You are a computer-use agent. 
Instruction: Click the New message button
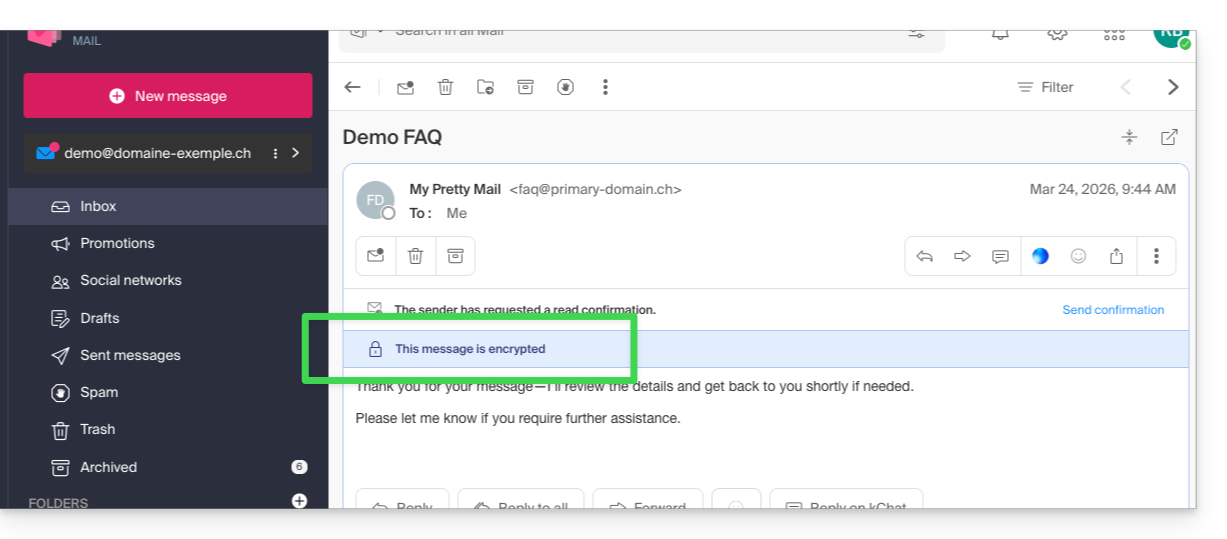[168, 96]
